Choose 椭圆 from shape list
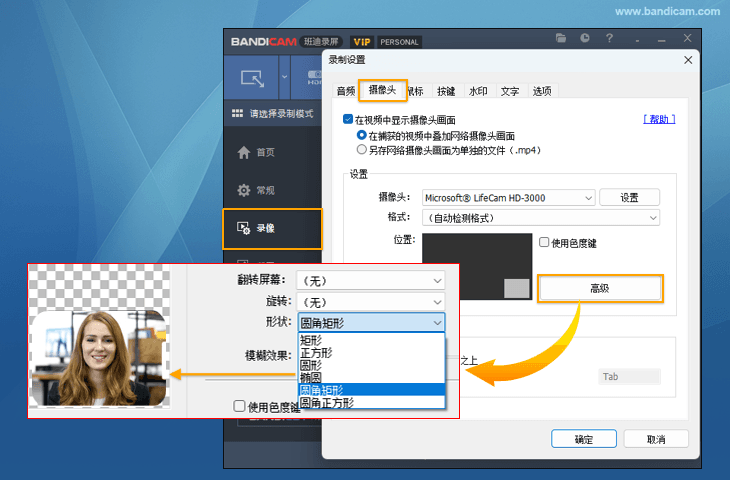This screenshot has width=730, height=480. click(372, 378)
